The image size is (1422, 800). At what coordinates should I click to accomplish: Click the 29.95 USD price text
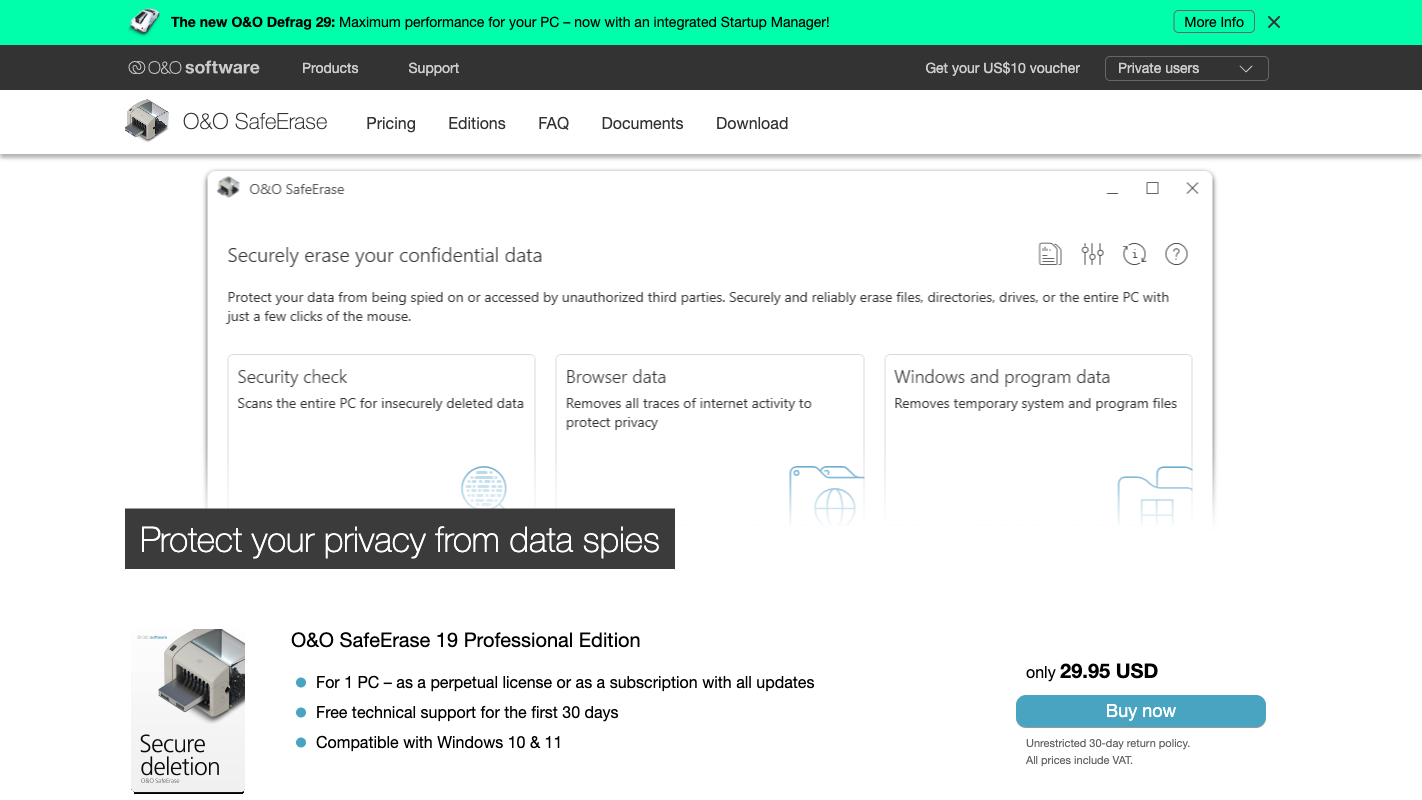(1109, 671)
